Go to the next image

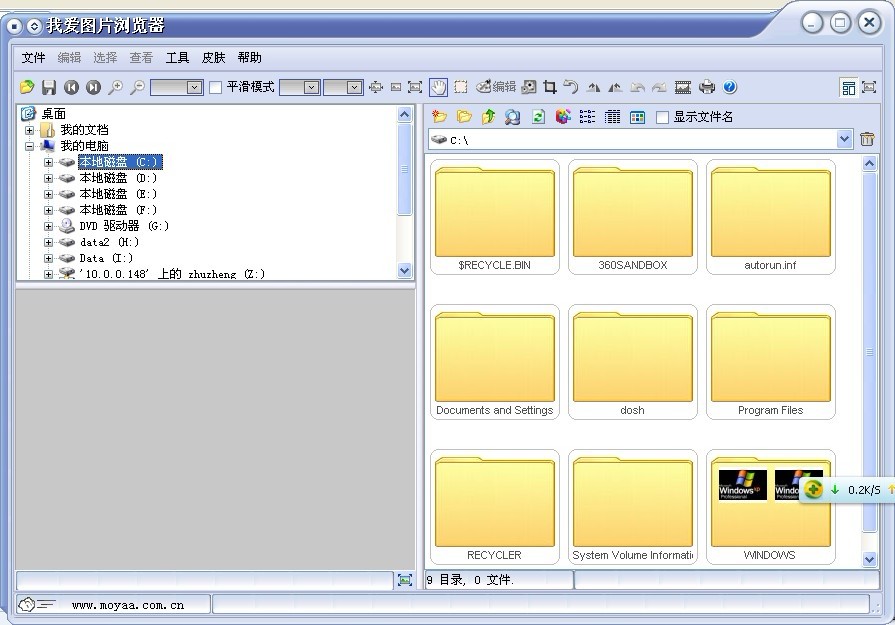point(94,87)
